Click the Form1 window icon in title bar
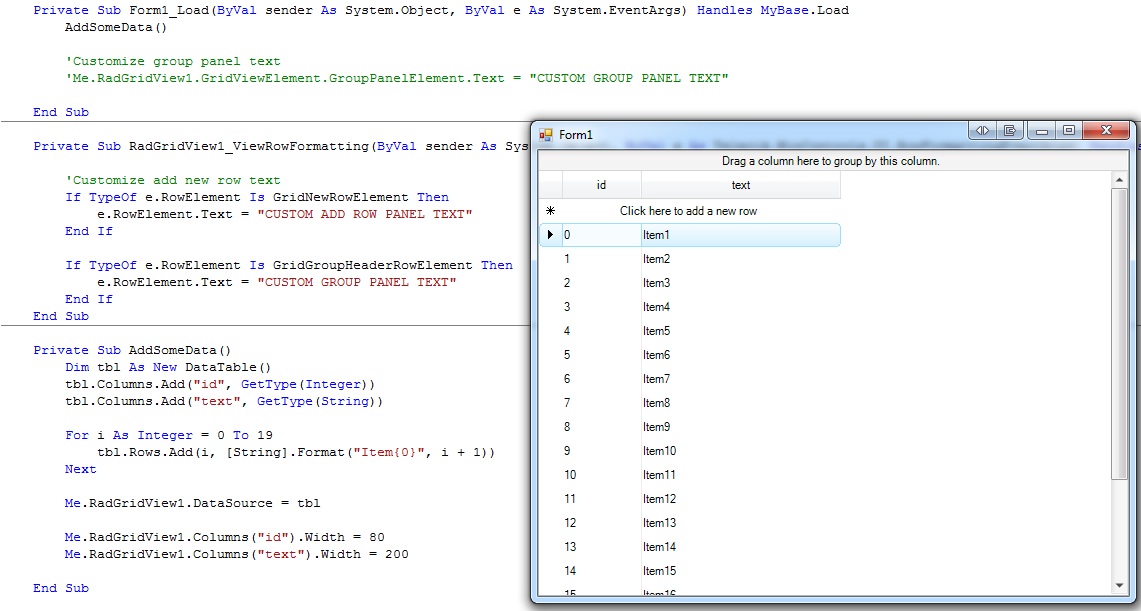 546,135
